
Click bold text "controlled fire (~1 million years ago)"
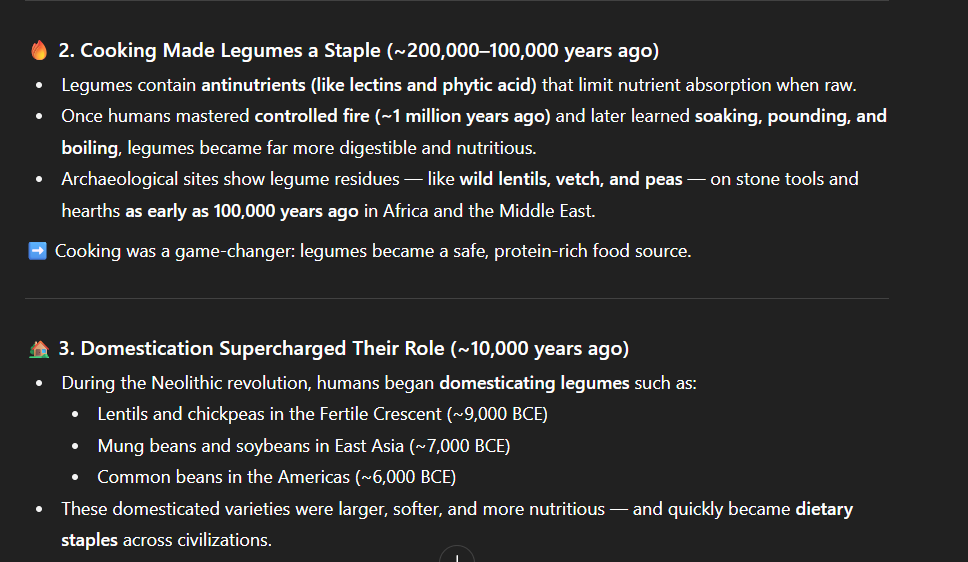tap(402, 116)
